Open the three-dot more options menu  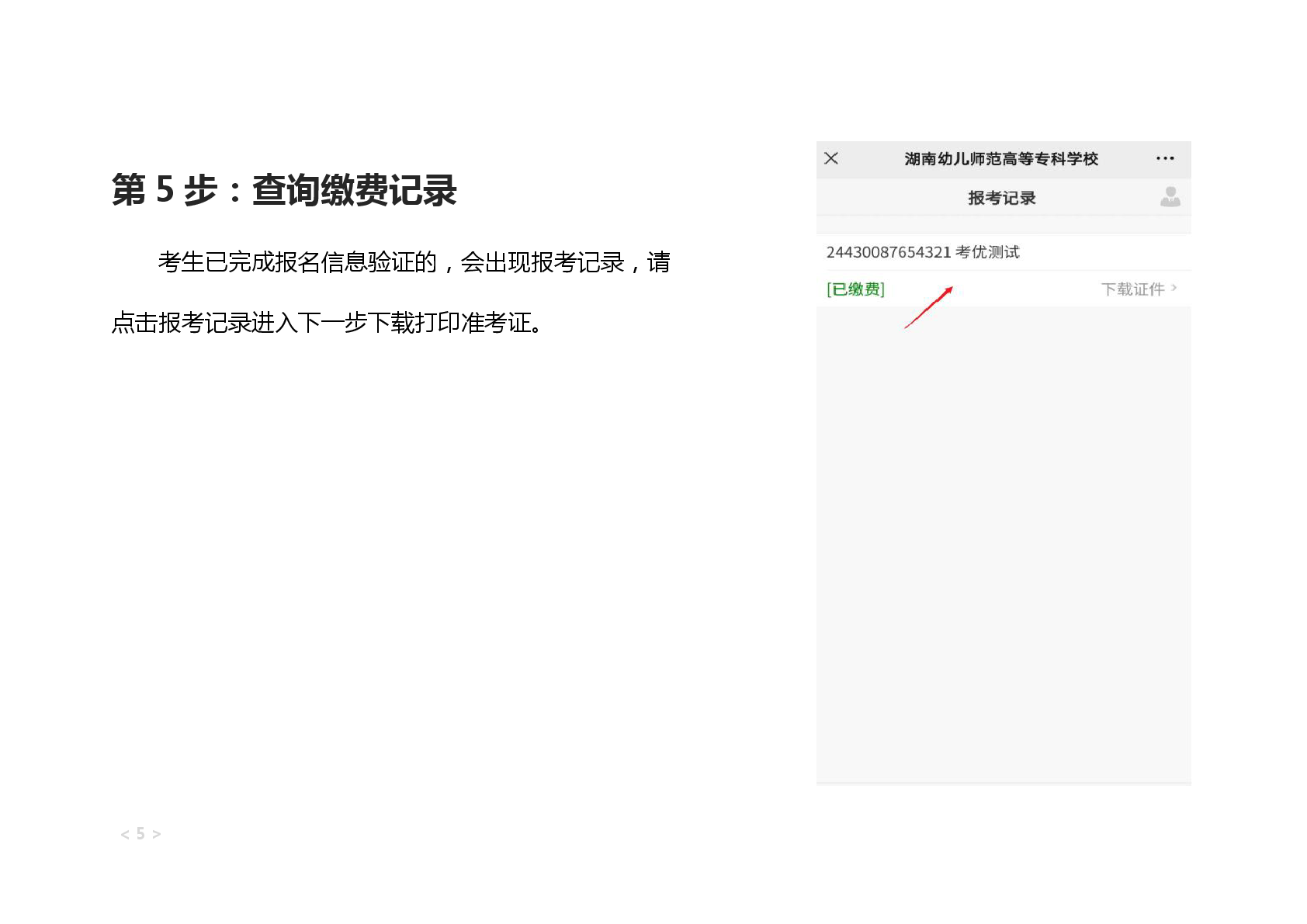(x=1164, y=158)
